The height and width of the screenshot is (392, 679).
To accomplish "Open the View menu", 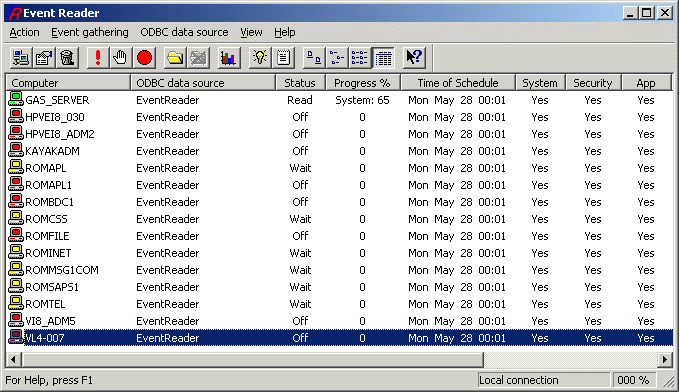I will tap(251, 32).
